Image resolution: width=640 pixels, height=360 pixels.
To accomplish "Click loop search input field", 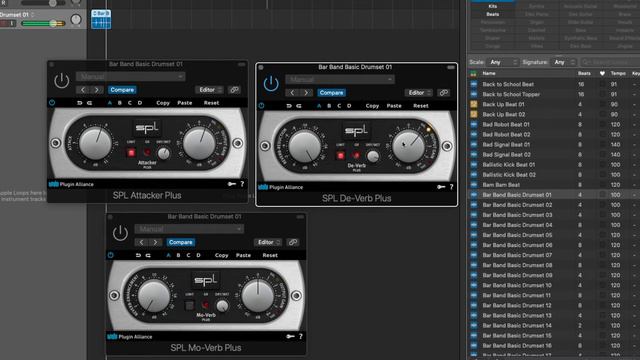I will [x=610, y=62].
